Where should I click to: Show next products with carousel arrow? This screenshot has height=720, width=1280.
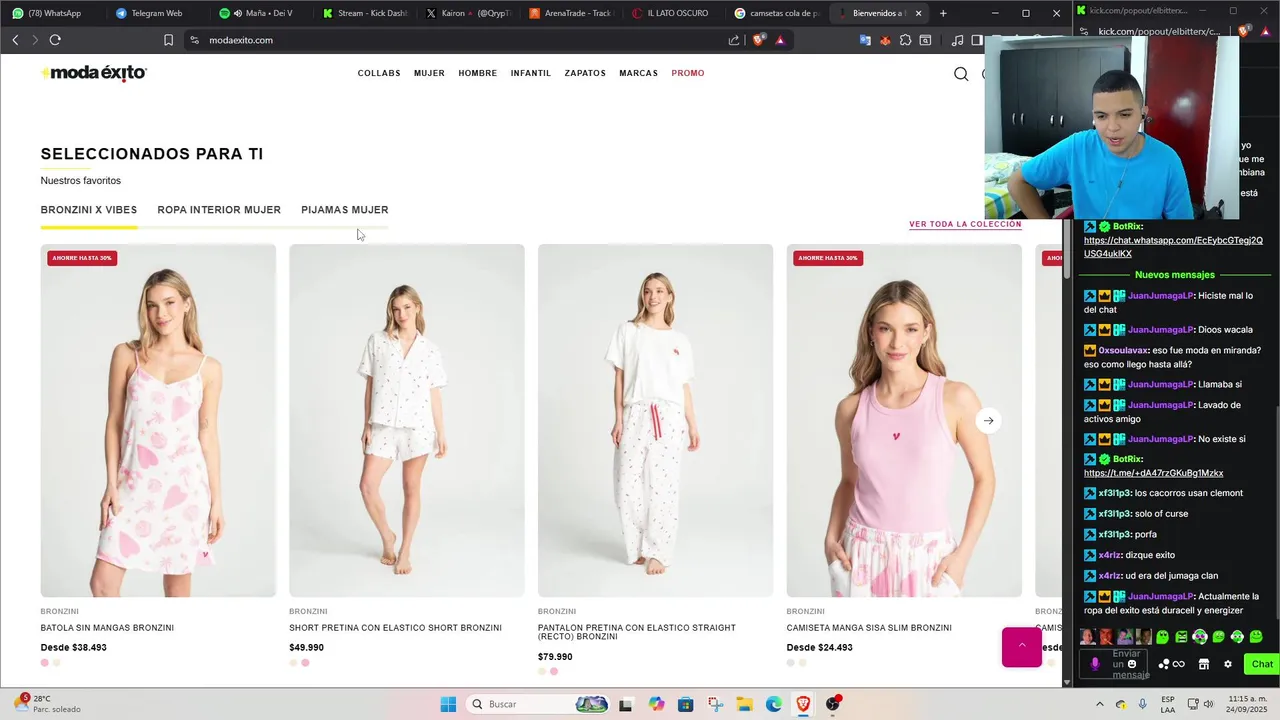988,420
